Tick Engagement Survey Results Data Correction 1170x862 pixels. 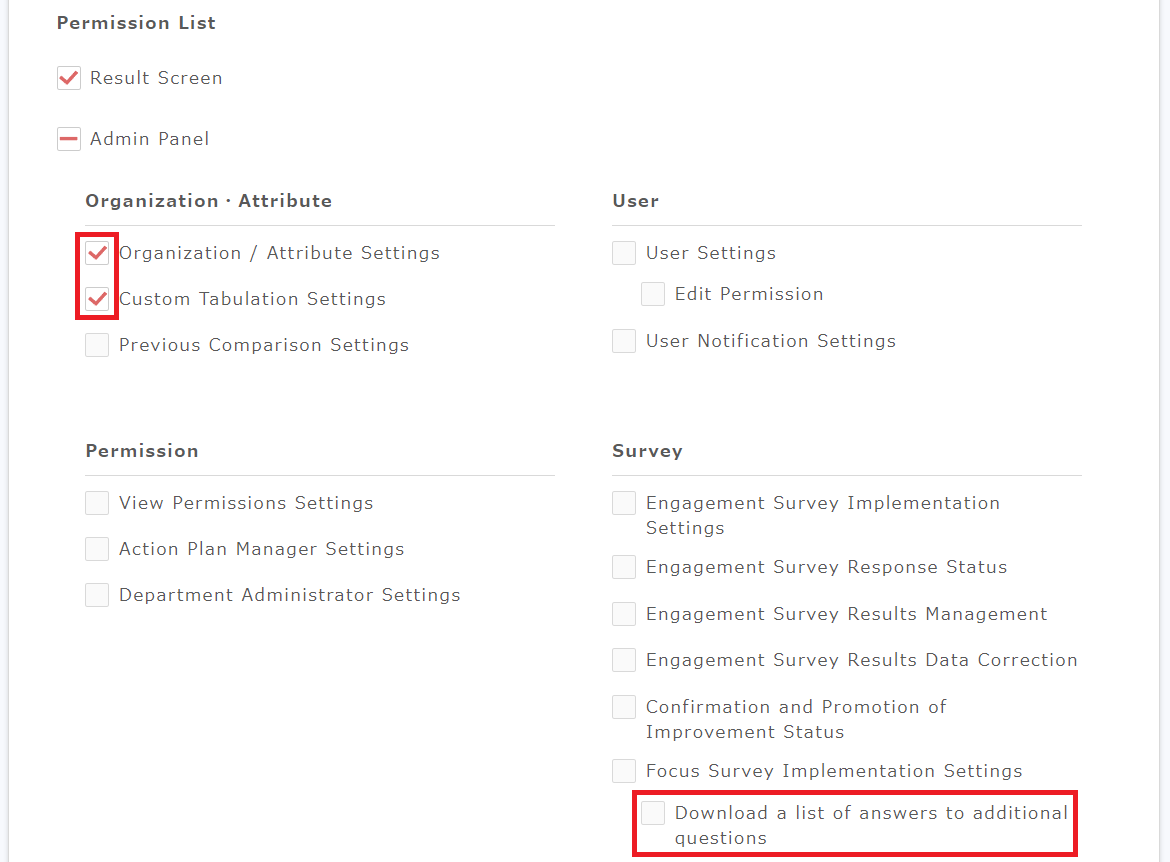(x=624, y=660)
